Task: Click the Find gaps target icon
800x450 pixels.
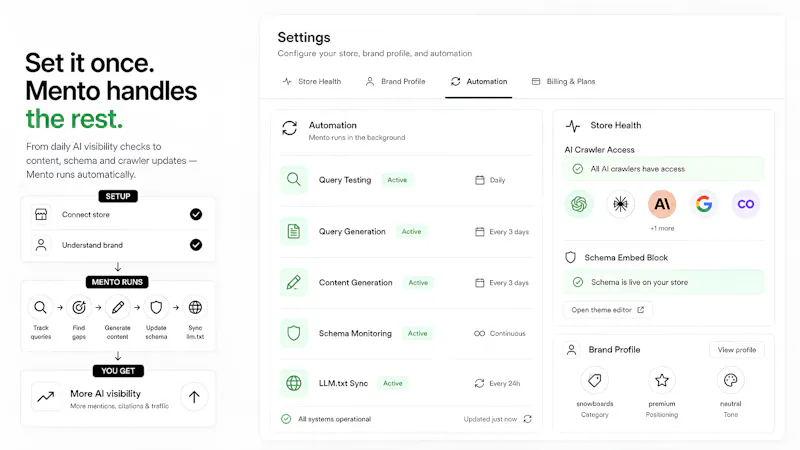Action: click(x=79, y=308)
